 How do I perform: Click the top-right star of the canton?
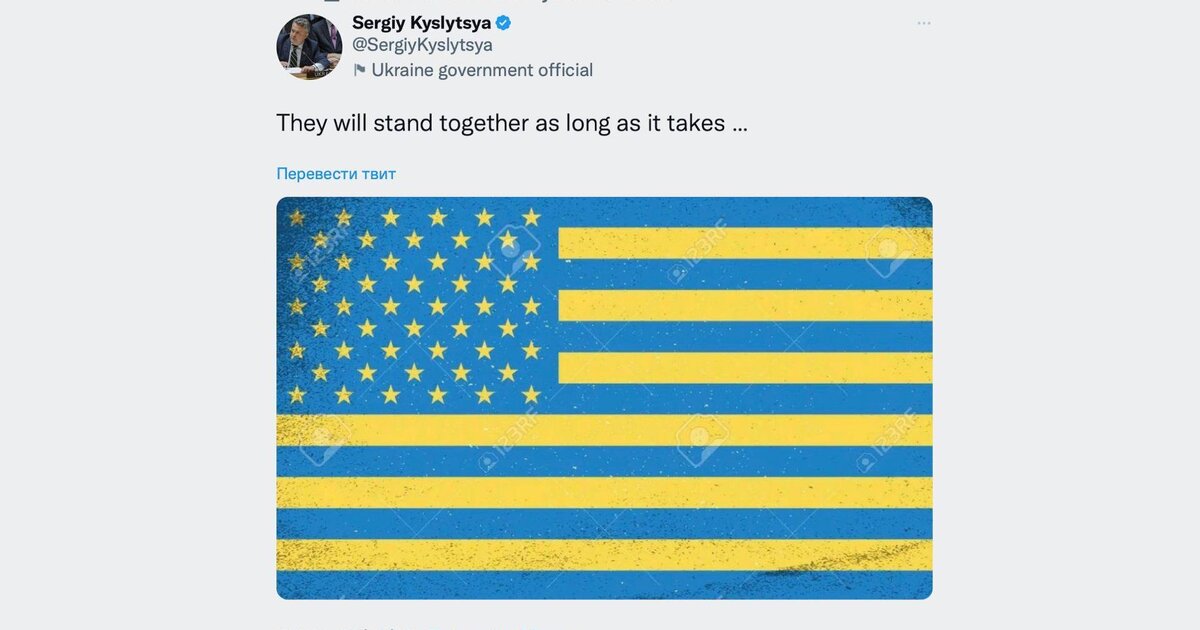point(531,216)
